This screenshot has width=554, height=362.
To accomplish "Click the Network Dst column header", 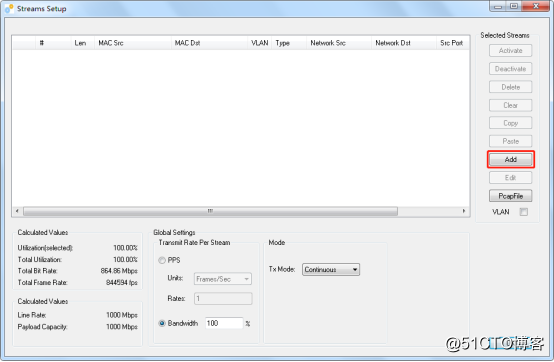I will (x=403, y=43).
